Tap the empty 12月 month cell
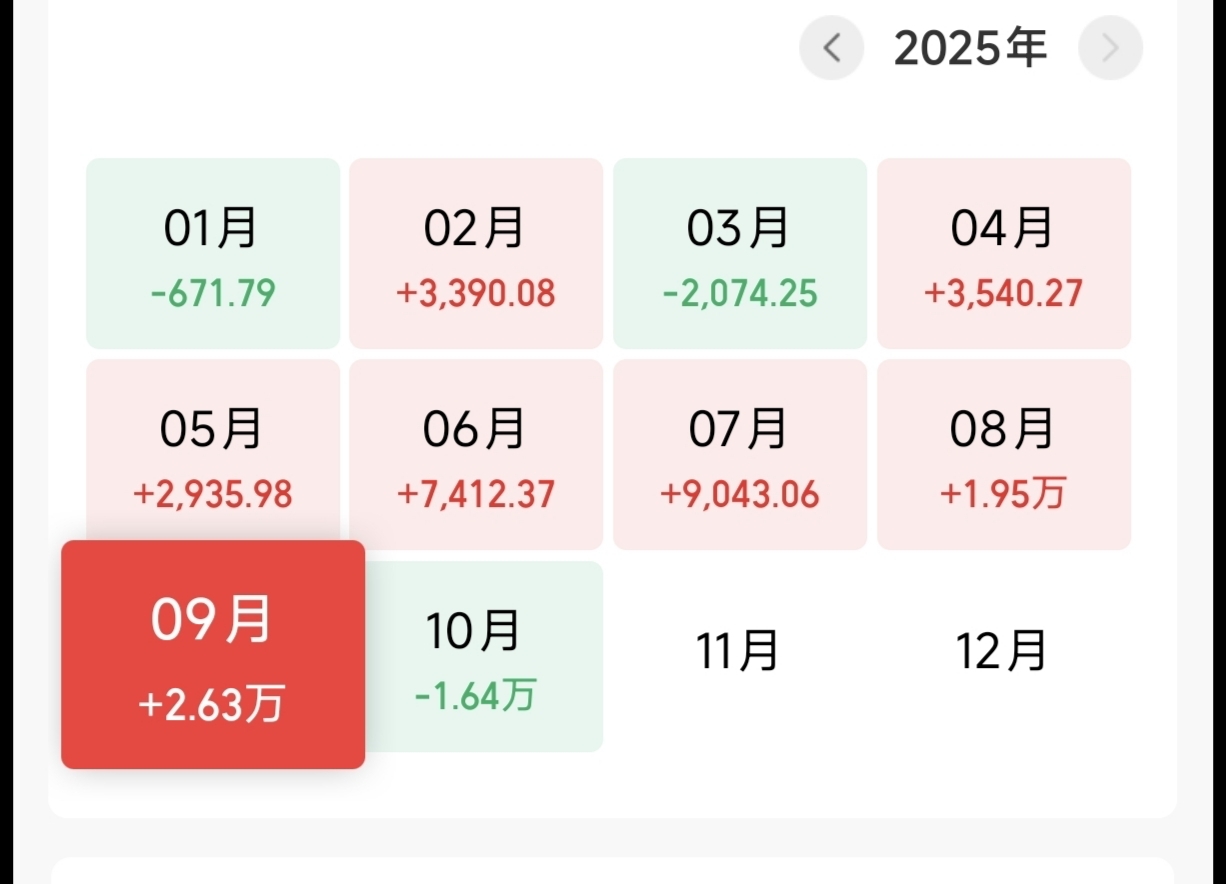The image size is (1226, 884). [1002, 652]
